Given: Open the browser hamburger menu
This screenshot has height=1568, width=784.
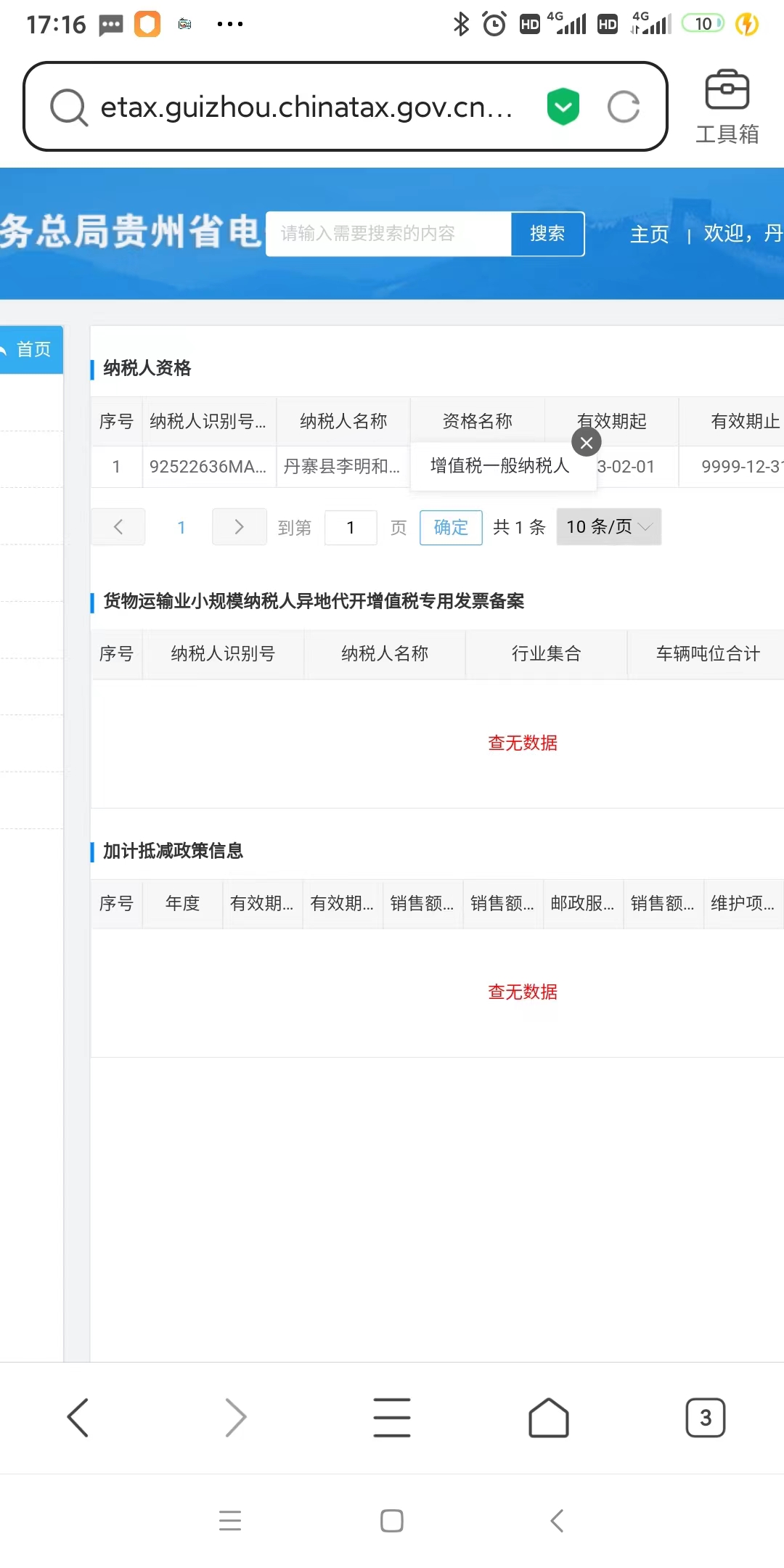Looking at the screenshot, I should point(392,1417).
